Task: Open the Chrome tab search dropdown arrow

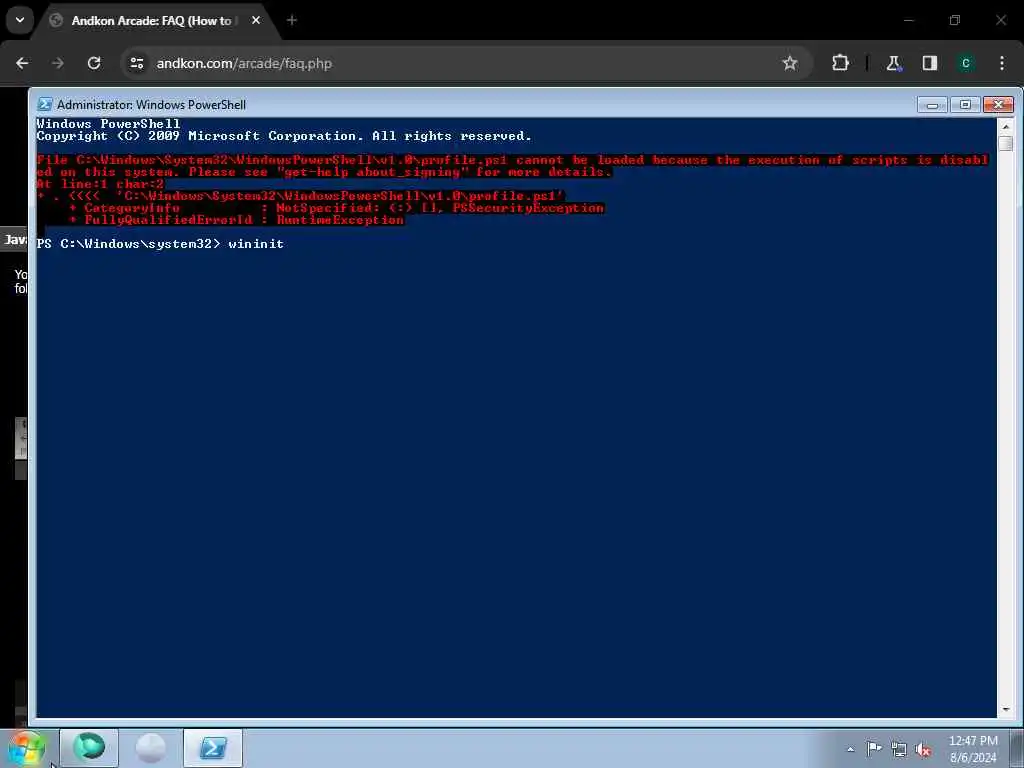Action: (x=20, y=20)
